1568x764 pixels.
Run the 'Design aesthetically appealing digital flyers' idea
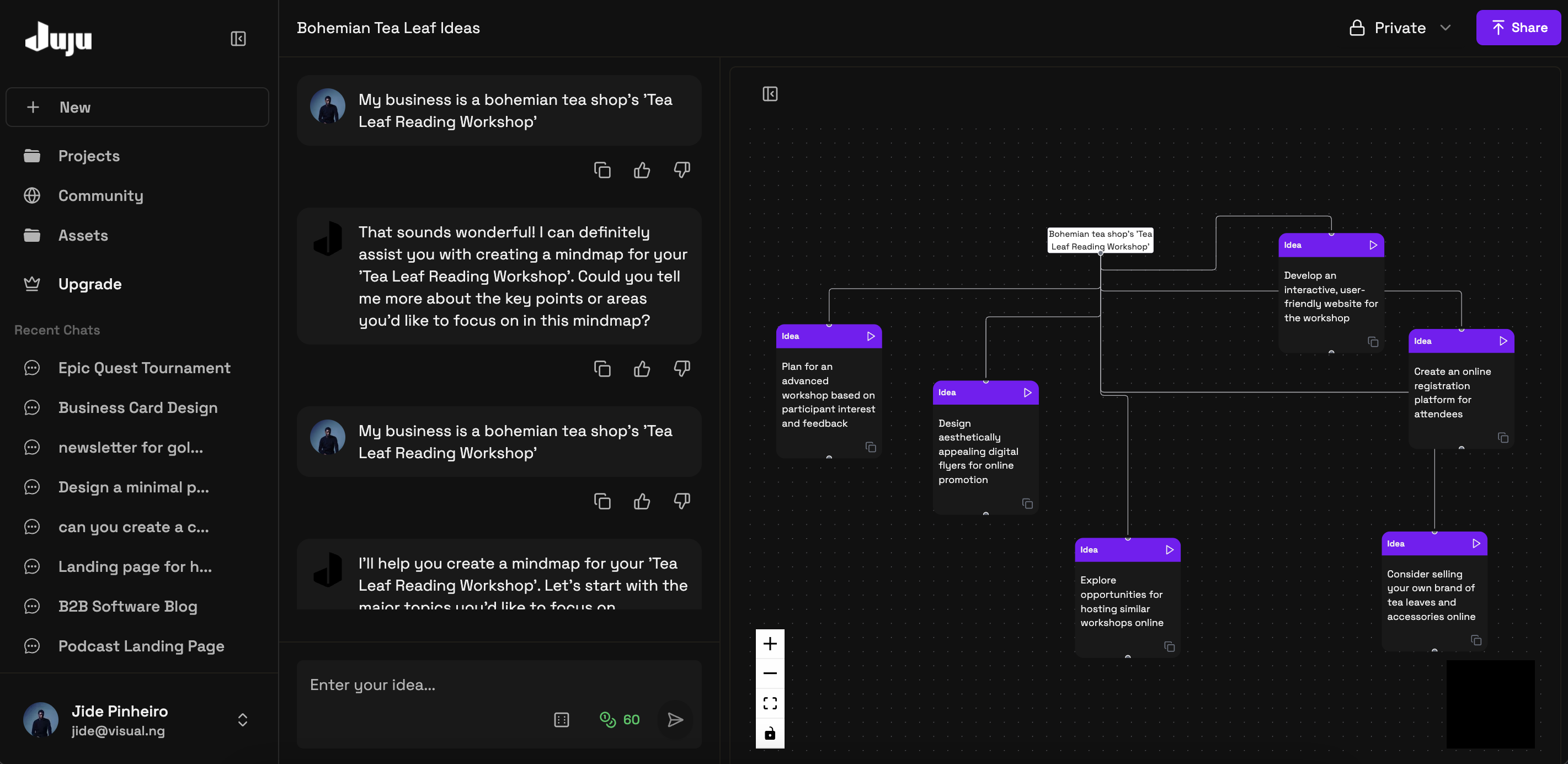point(1027,393)
